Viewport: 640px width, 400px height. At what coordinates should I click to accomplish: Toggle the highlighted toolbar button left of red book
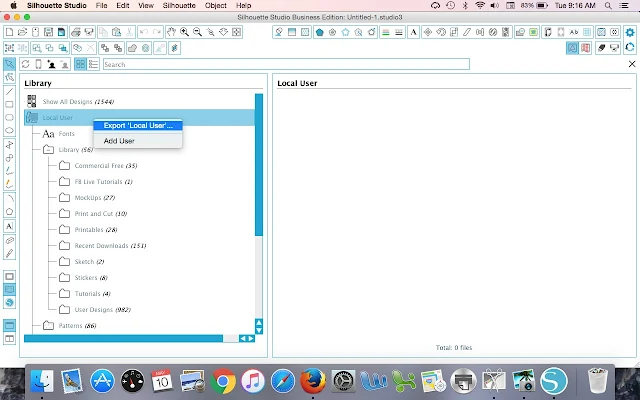(x=572, y=48)
